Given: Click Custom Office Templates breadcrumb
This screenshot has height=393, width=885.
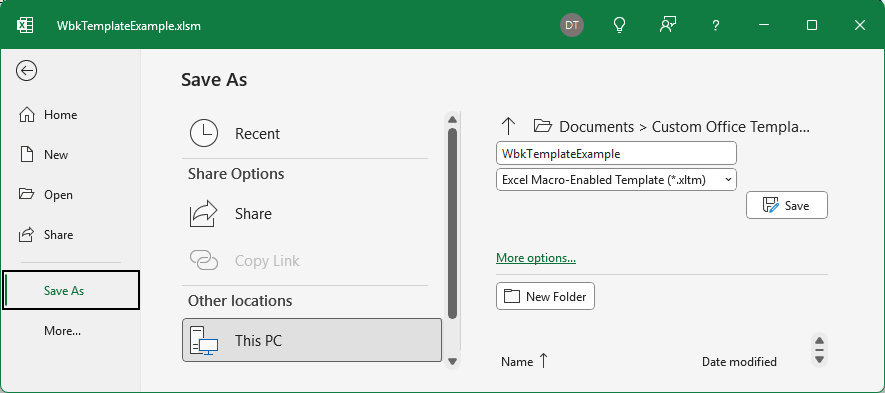Looking at the screenshot, I should coord(731,126).
